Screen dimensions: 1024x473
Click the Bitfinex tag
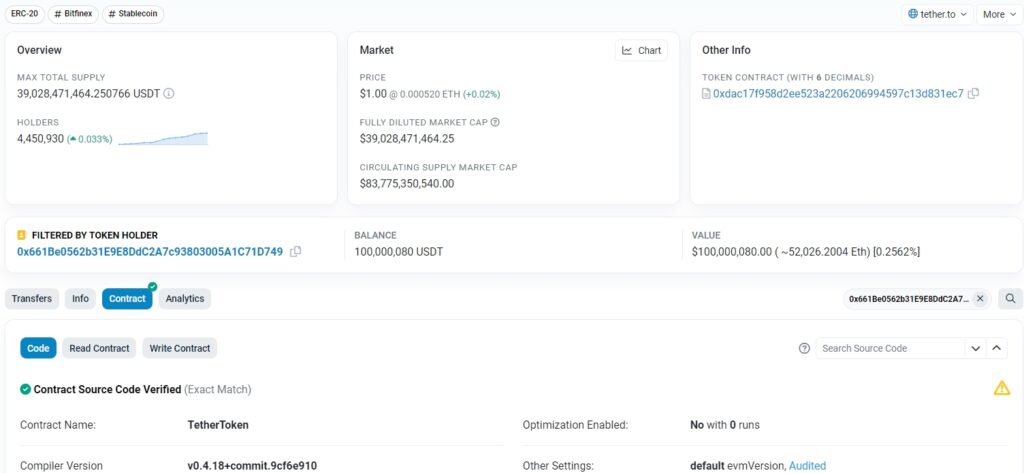pos(72,14)
